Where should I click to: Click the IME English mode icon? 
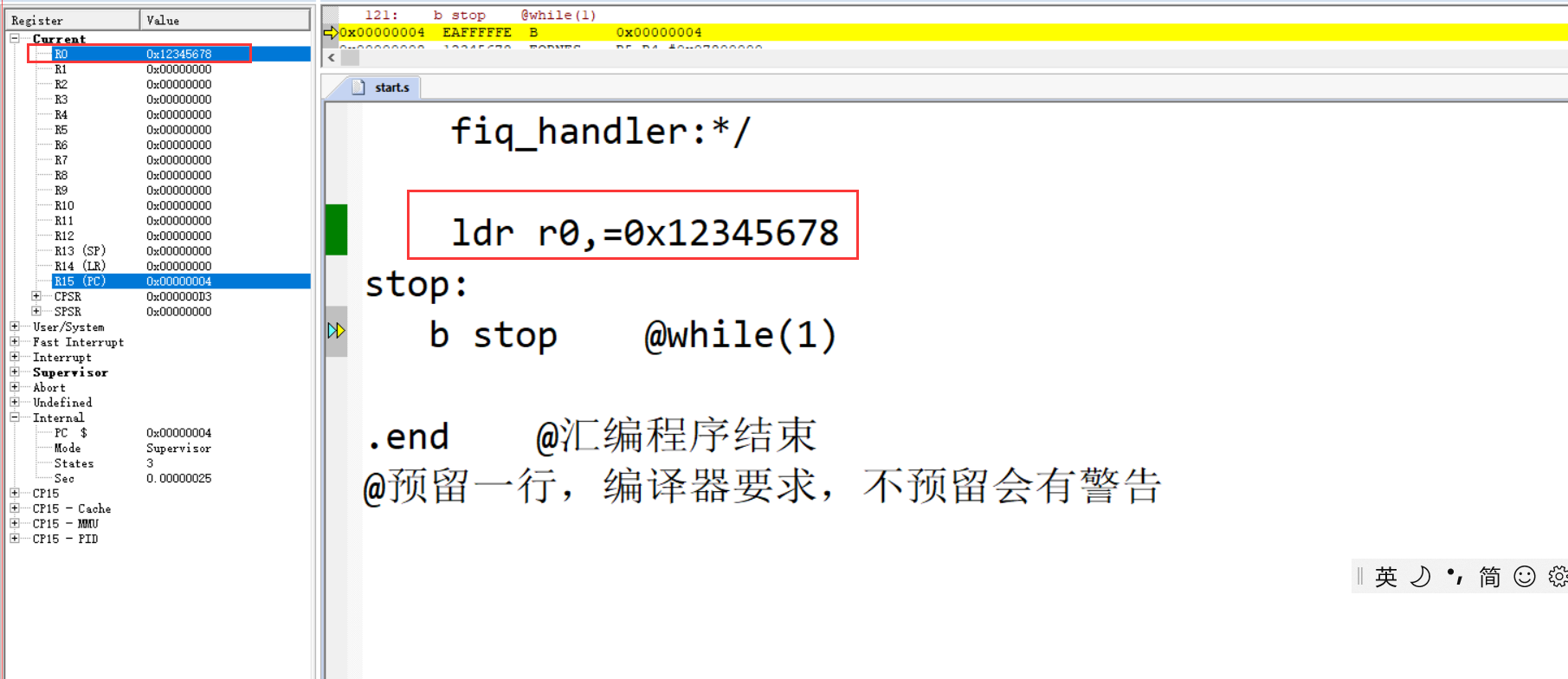point(1385,577)
